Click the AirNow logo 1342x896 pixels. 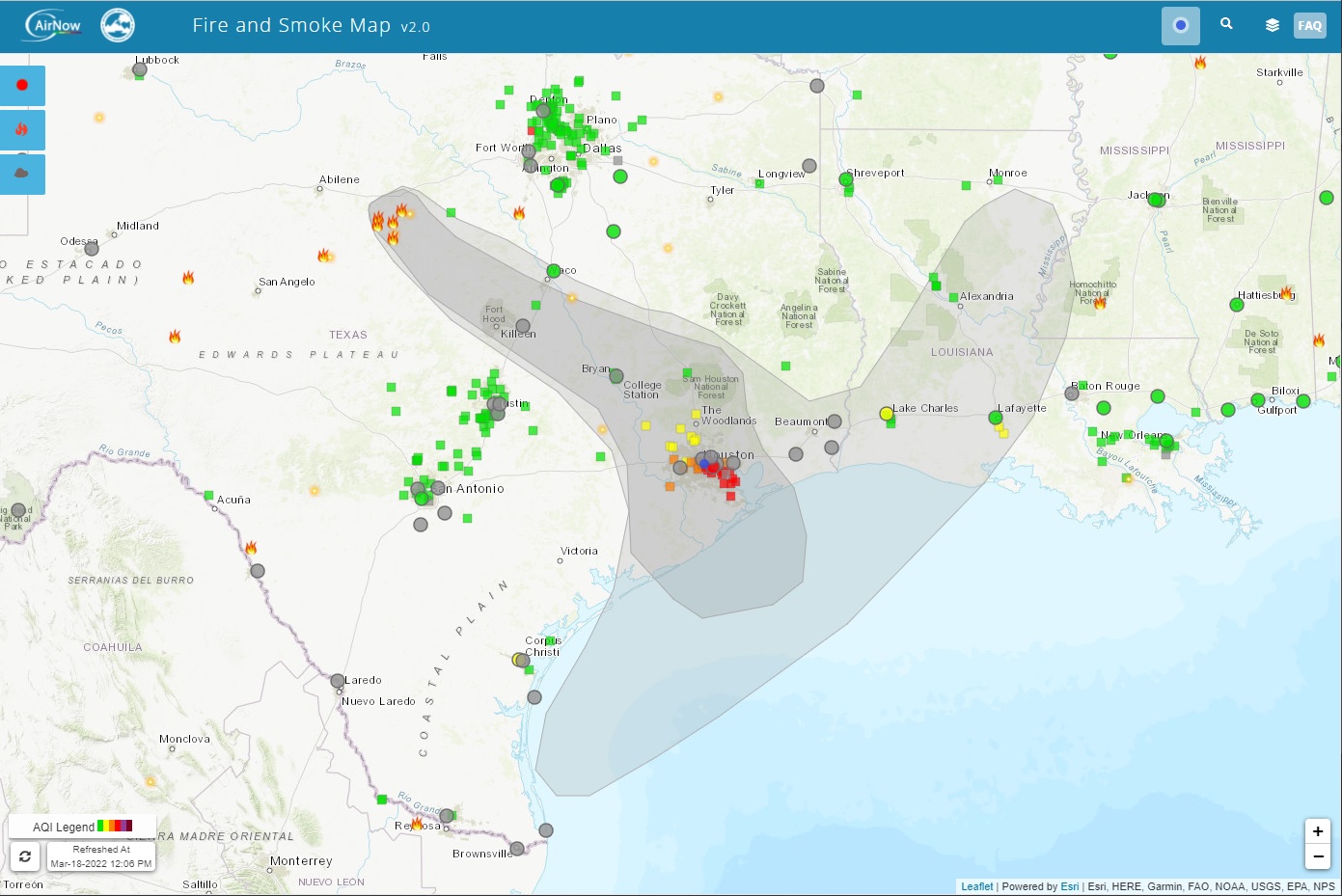click(x=53, y=24)
